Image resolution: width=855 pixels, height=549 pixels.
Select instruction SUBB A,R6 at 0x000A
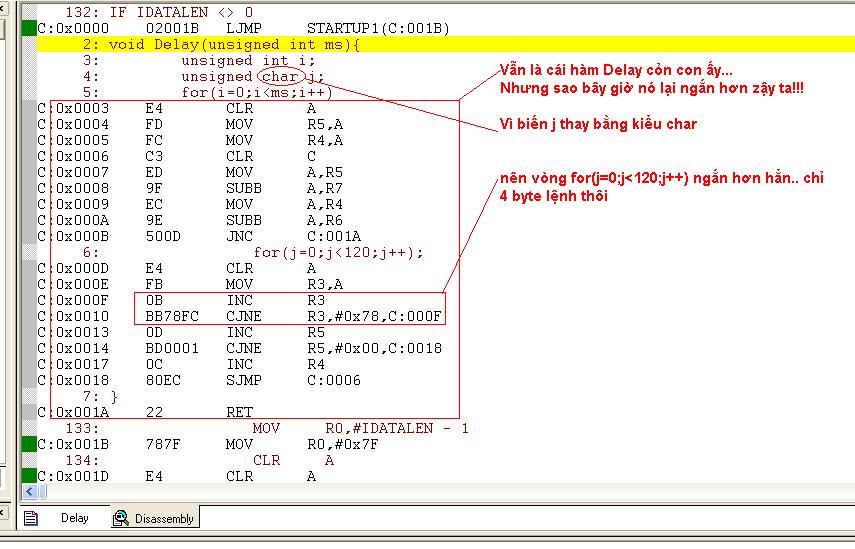[x=190, y=220]
